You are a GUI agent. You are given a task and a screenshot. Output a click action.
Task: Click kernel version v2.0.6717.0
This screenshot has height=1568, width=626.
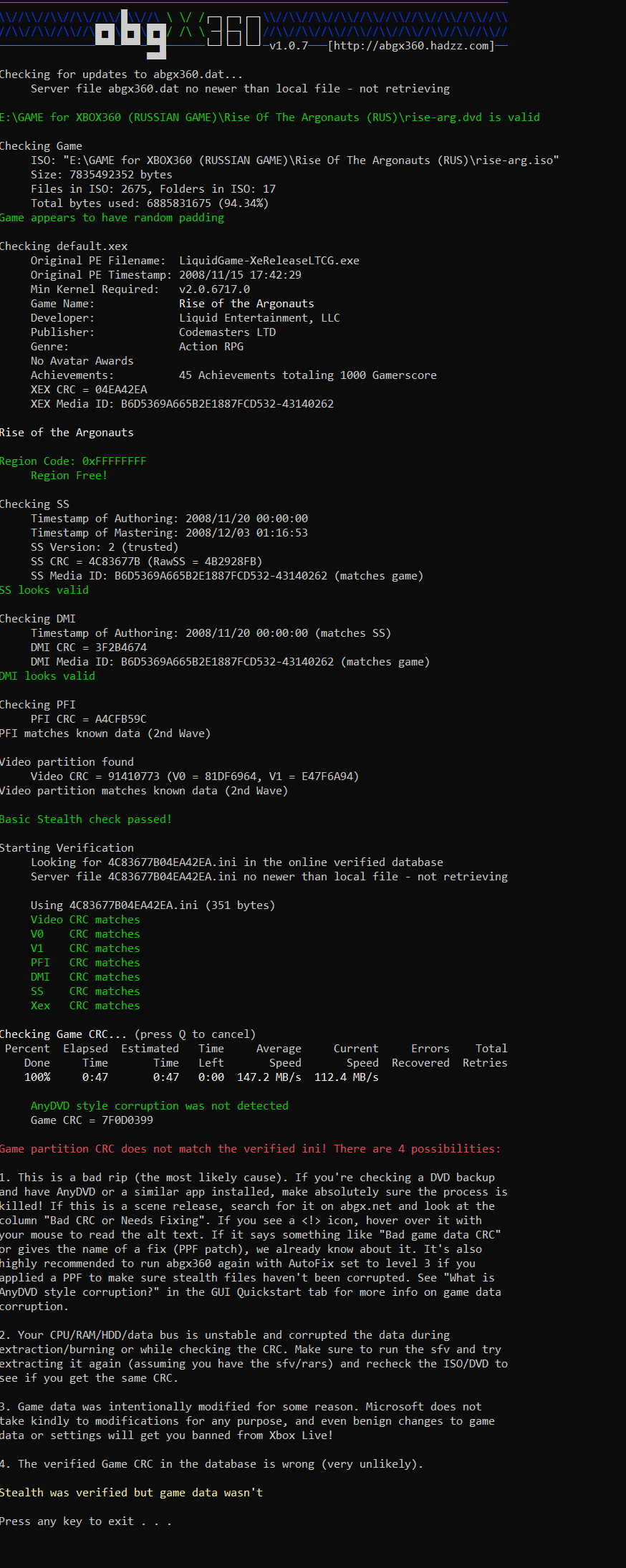[x=214, y=289]
